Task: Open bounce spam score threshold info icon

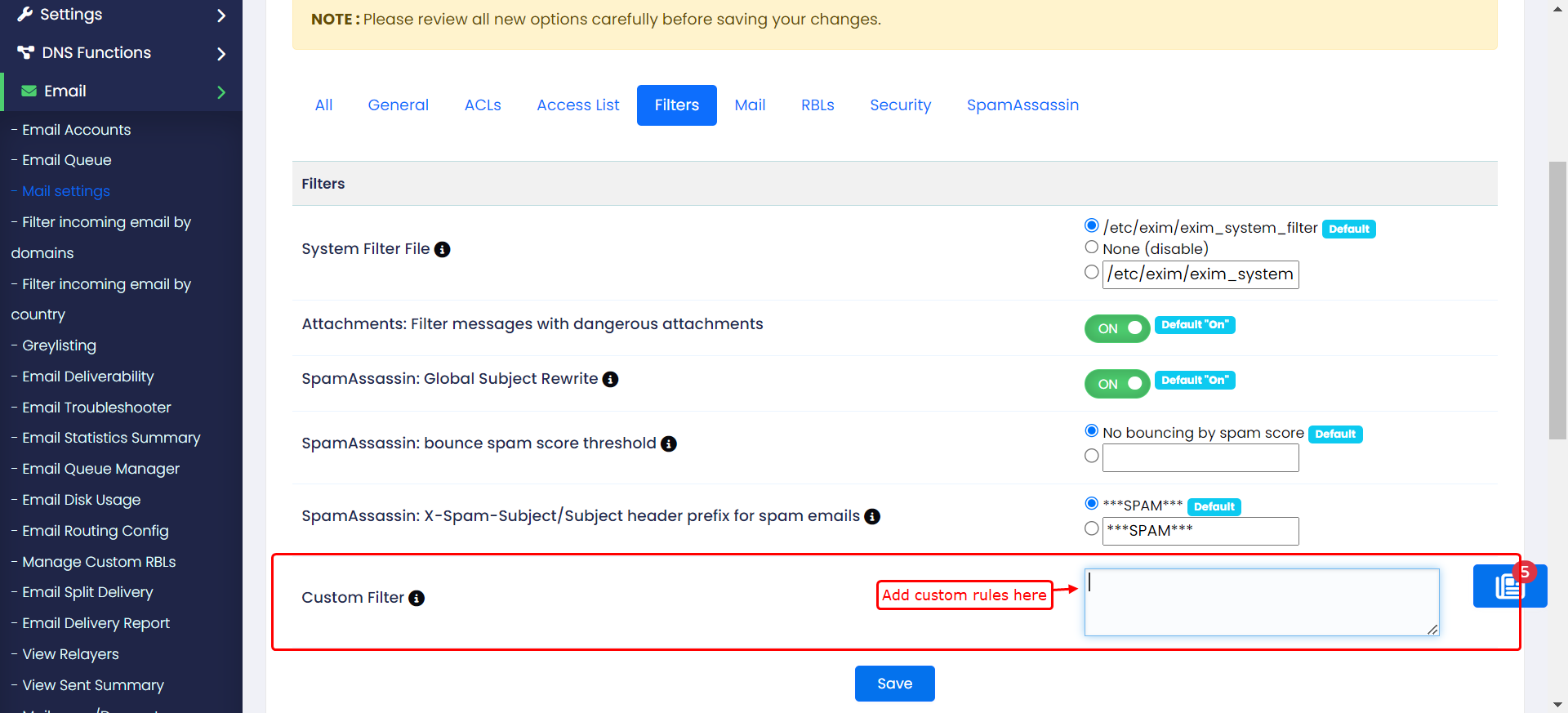Action: click(669, 443)
